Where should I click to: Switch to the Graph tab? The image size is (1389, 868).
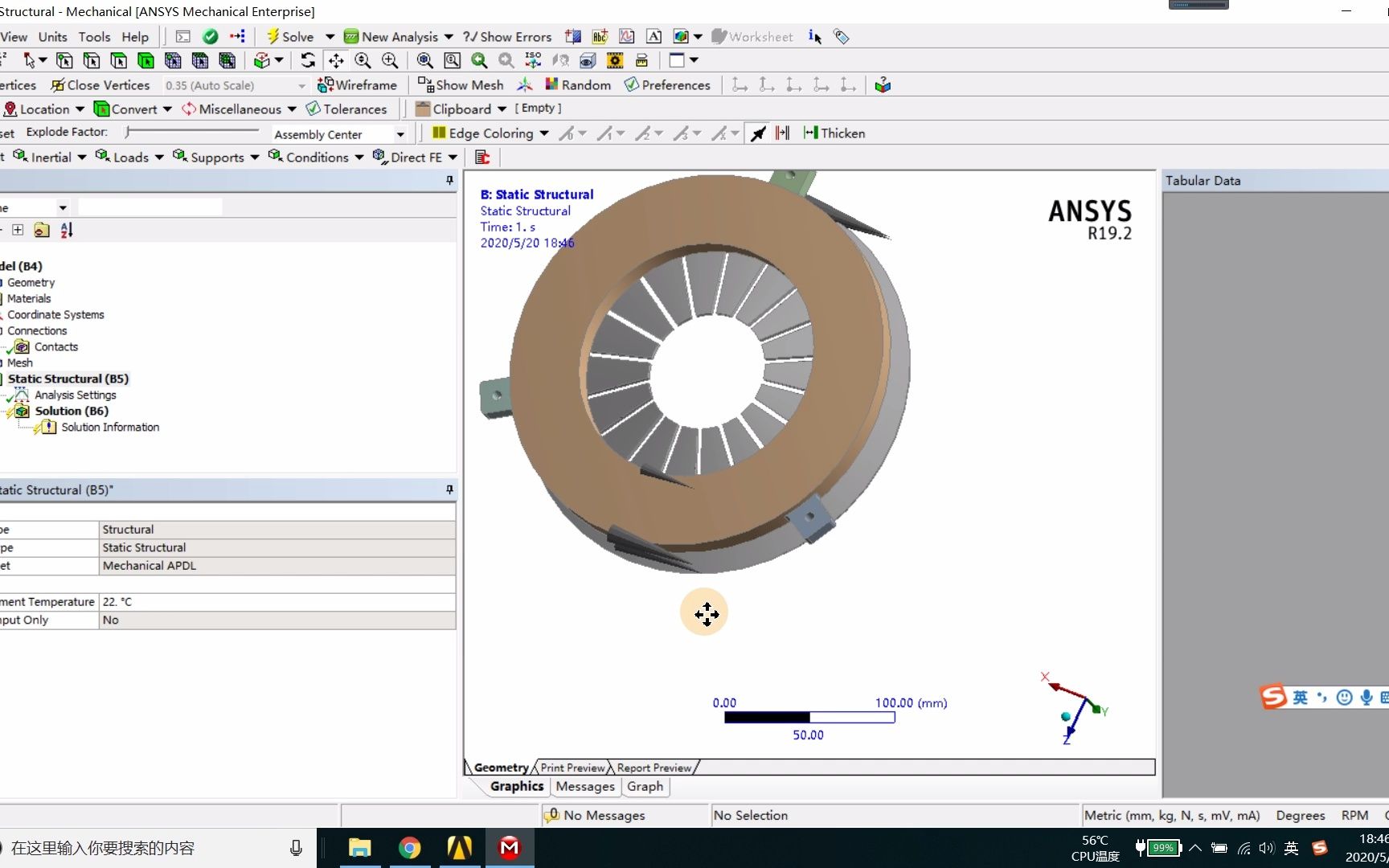click(x=645, y=787)
